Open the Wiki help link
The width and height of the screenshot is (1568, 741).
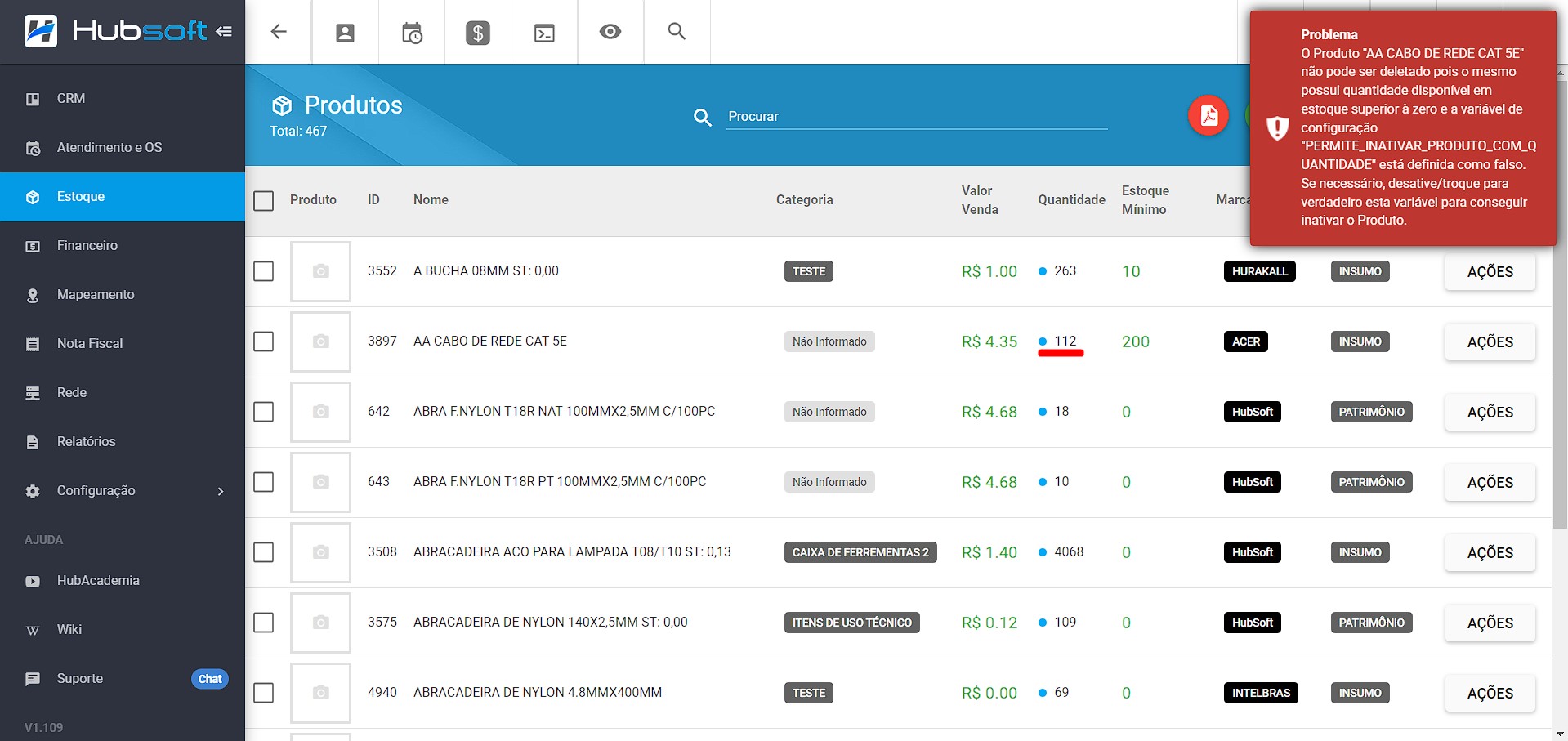coord(123,629)
